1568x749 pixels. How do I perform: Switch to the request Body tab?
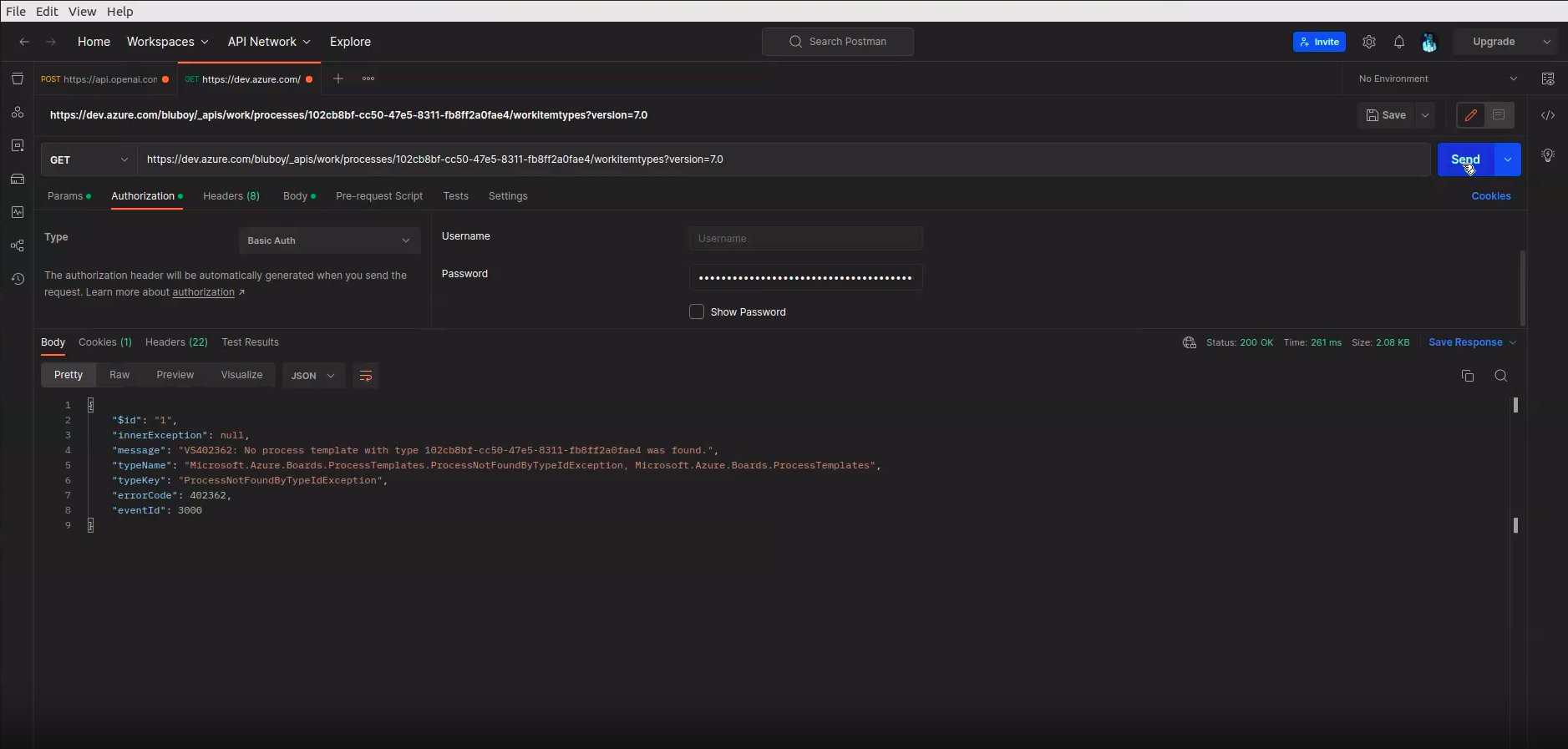pos(299,196)
